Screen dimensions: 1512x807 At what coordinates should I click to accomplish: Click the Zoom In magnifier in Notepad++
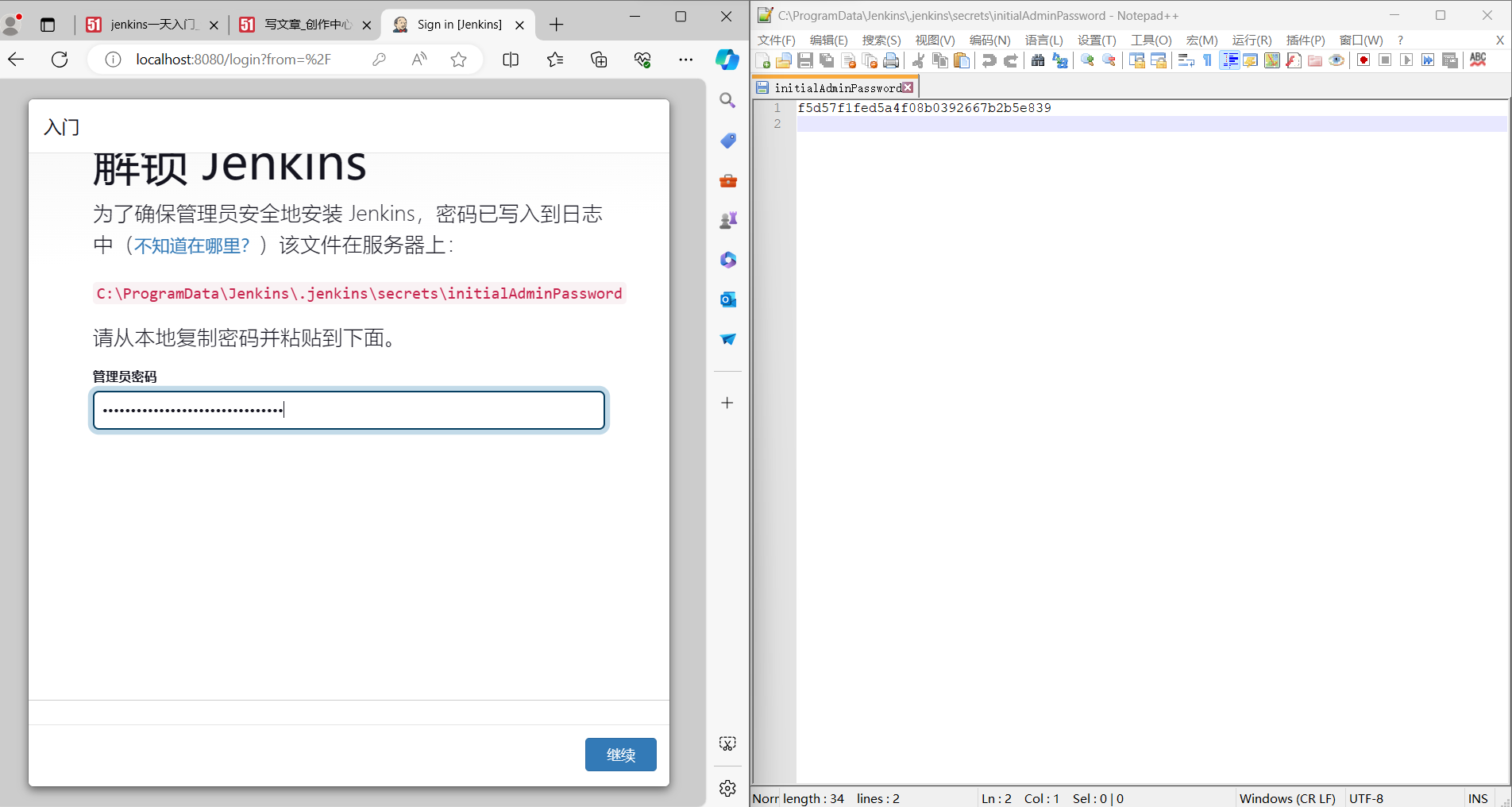[x=1087, y=60]
